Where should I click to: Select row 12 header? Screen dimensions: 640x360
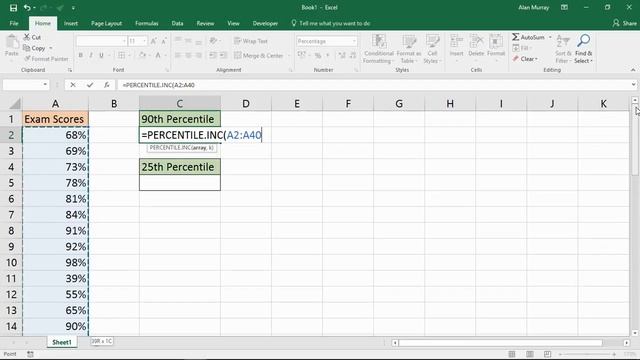(11, 294)
